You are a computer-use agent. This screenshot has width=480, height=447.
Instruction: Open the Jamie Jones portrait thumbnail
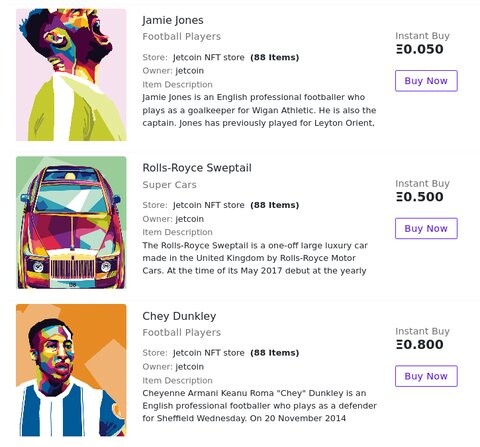click(x=71, y=75)
